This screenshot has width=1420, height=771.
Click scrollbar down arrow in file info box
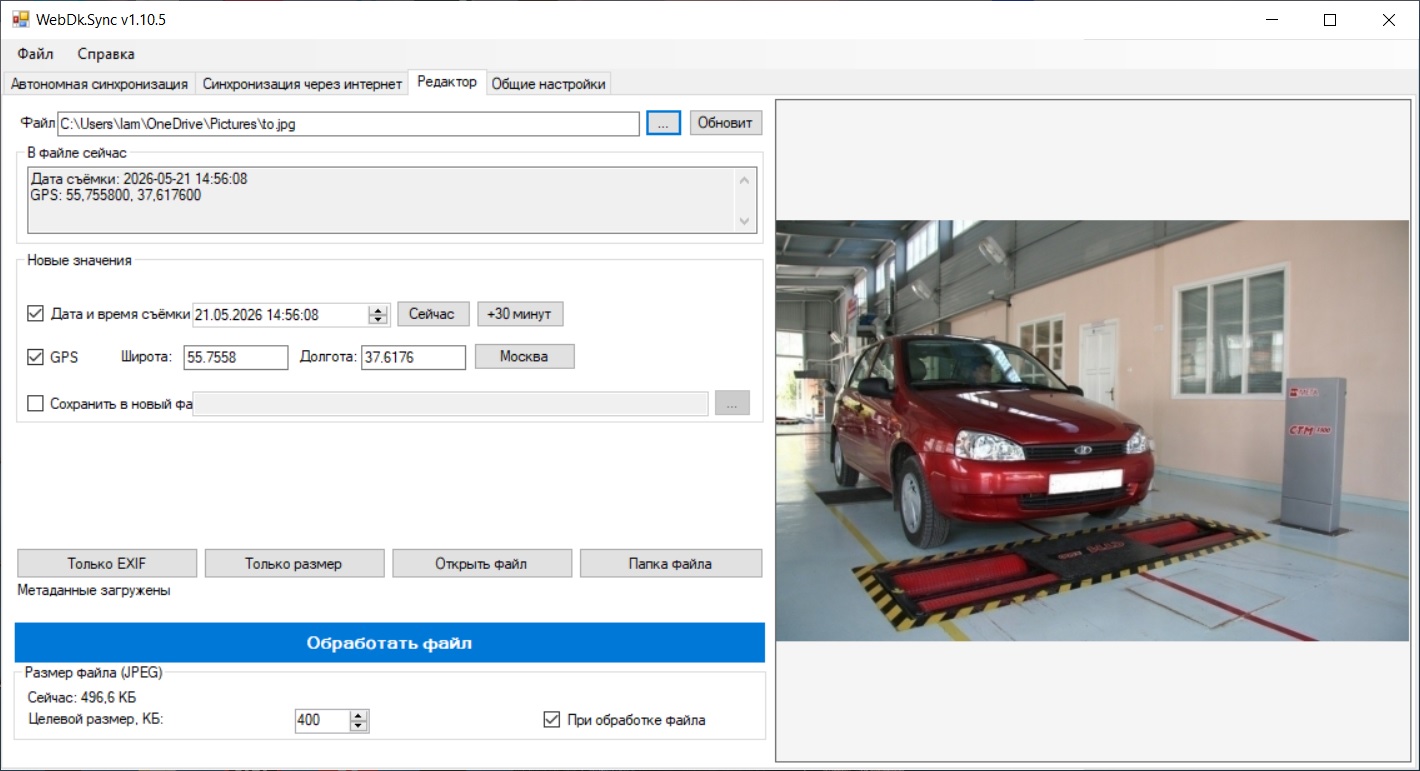743,221
